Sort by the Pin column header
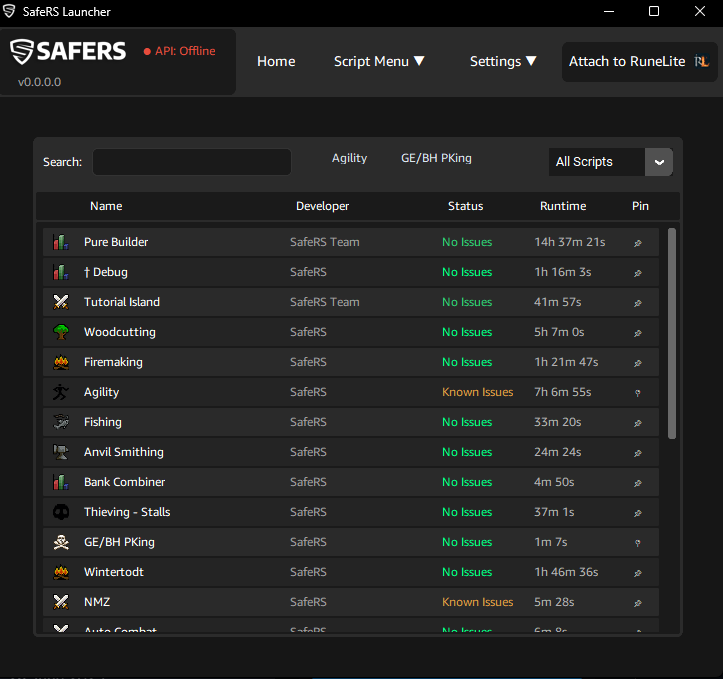723x679 pixels. [x=640, y=206]
